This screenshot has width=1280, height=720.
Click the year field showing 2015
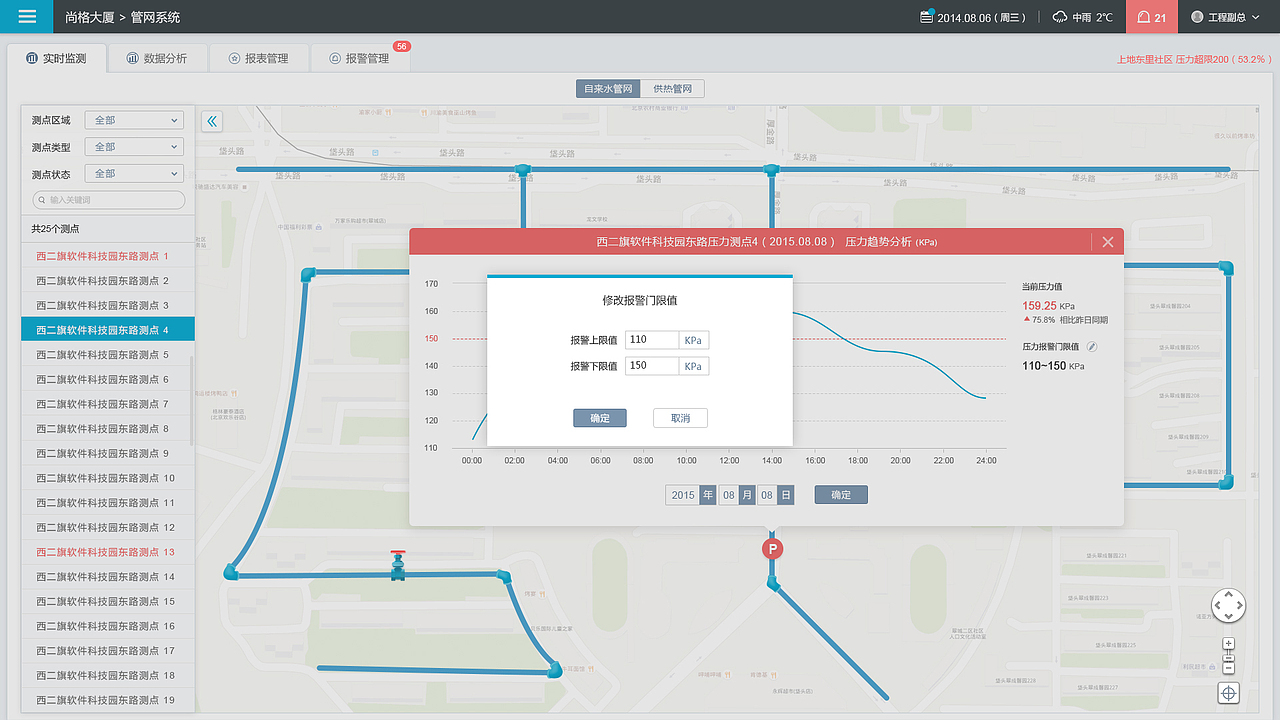tap(683, 495)
